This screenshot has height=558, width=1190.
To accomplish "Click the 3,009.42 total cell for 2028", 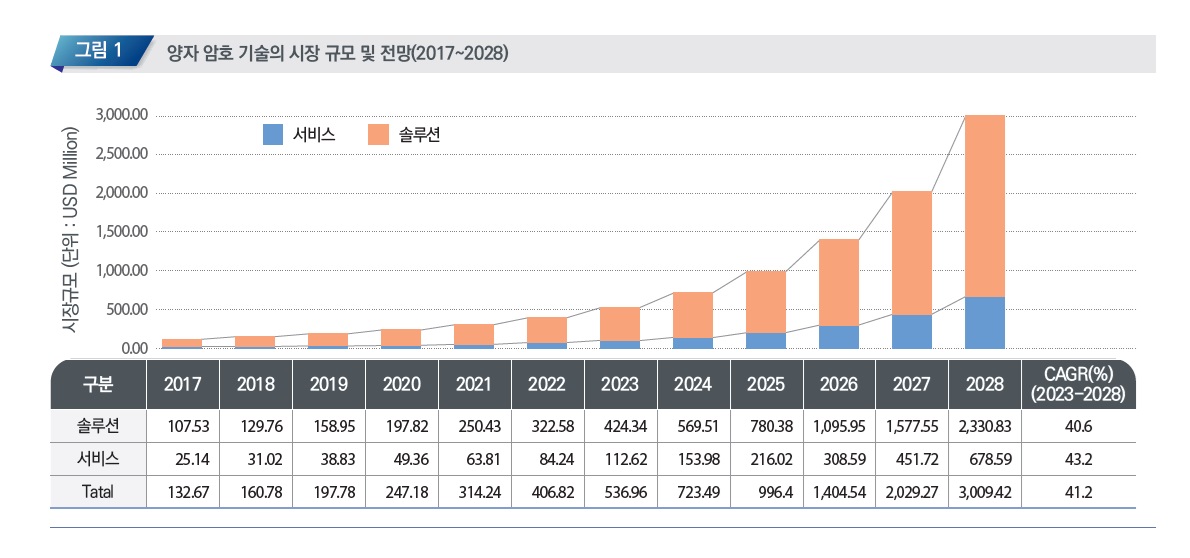I will (x=984, y=493).
